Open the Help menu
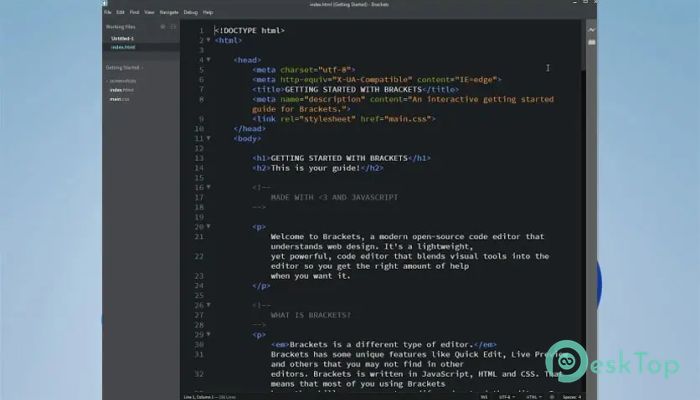 (x=208, y=12)
